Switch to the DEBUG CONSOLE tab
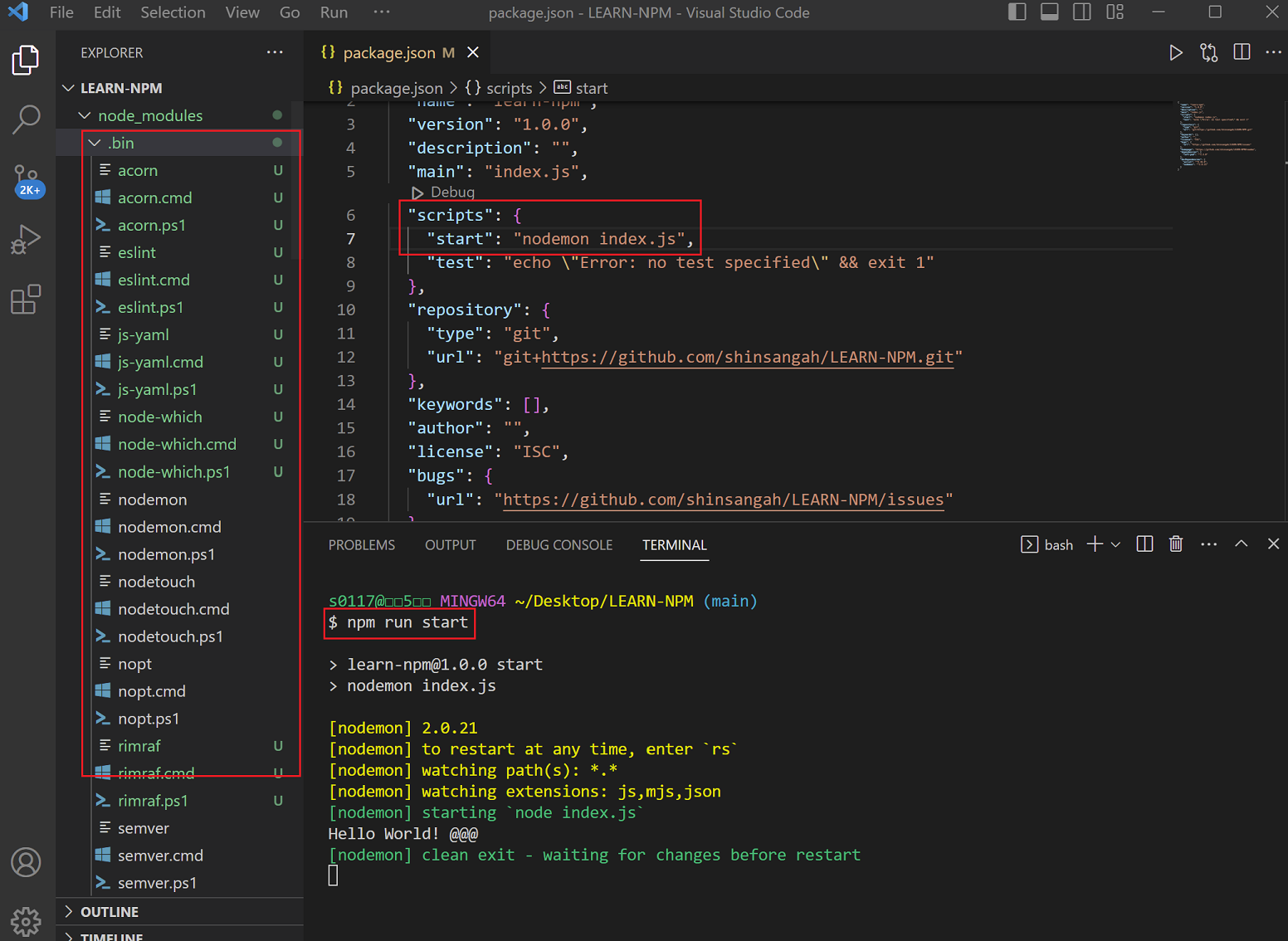1288x941 pixels. [559, 545]
